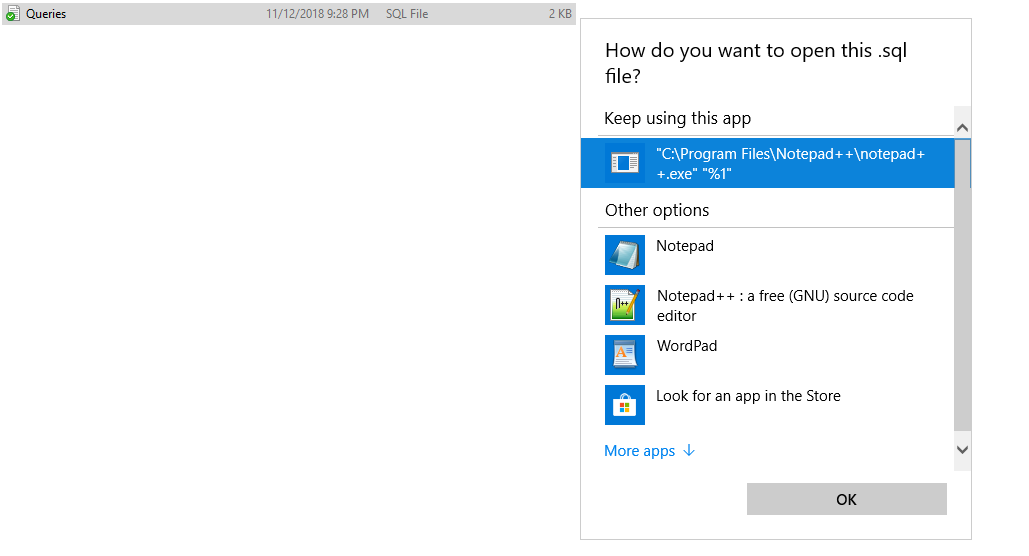Click the Notepad app icon
Screen dimensions: 1029x556
625,255
